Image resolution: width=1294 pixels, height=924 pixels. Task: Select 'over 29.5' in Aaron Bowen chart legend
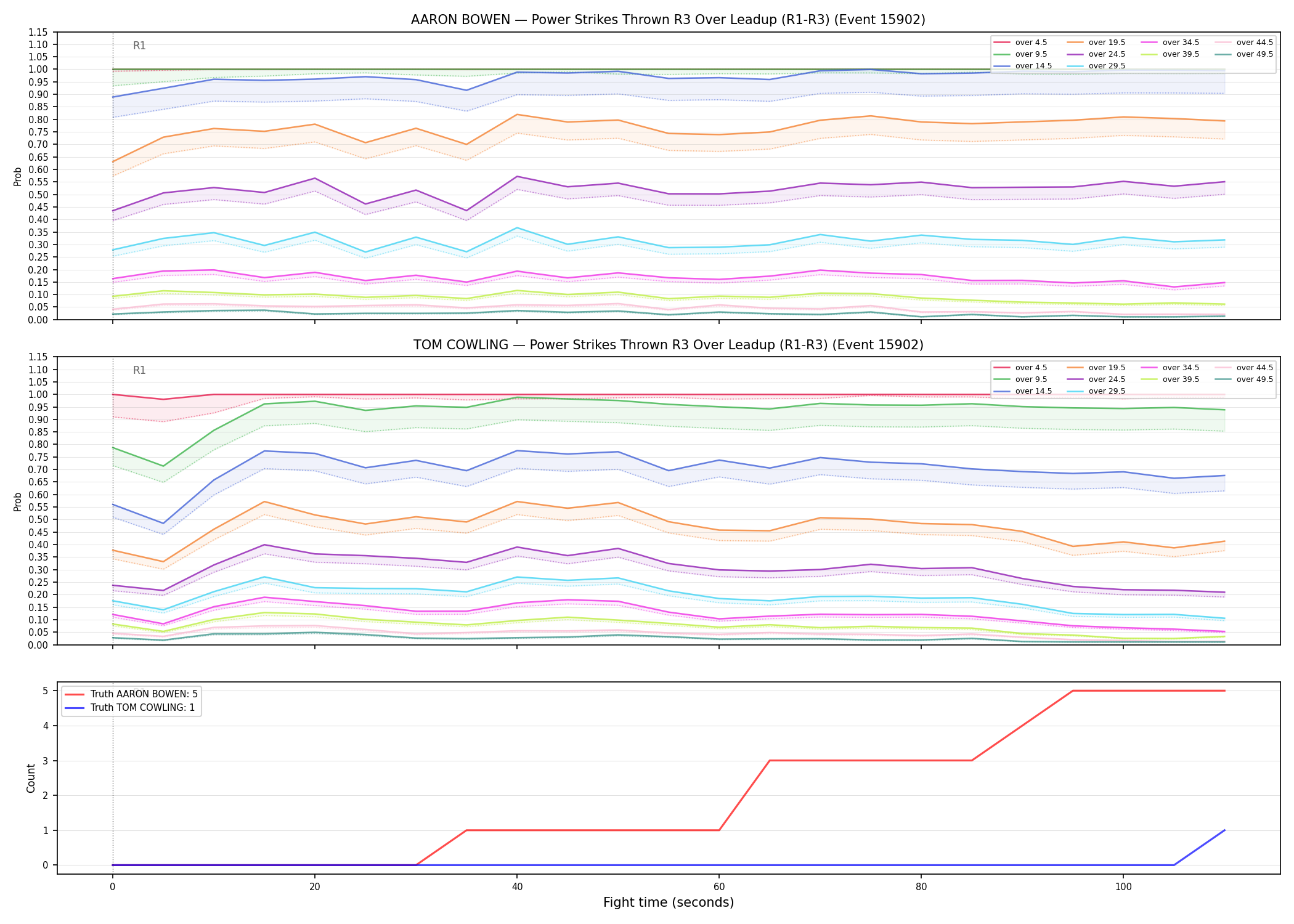1096,66
